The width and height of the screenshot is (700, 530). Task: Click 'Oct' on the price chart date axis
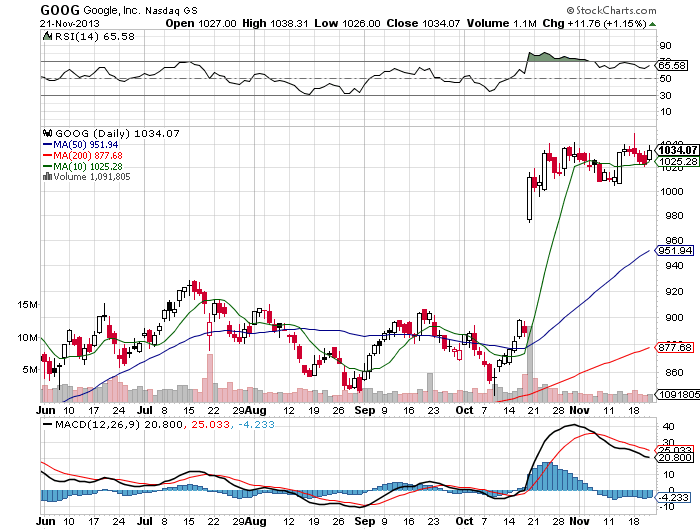(464, 410)
